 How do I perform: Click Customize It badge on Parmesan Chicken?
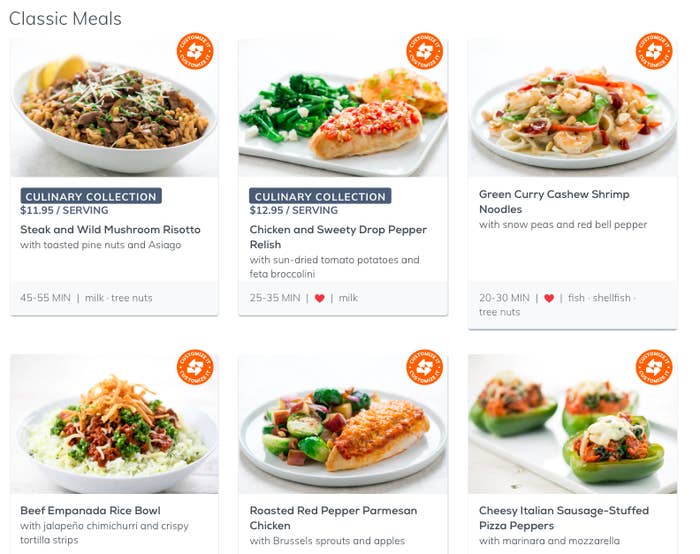[425, 367]
